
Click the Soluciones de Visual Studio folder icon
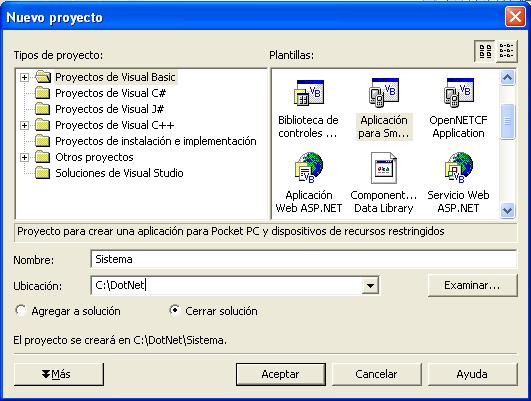[42, 173]
